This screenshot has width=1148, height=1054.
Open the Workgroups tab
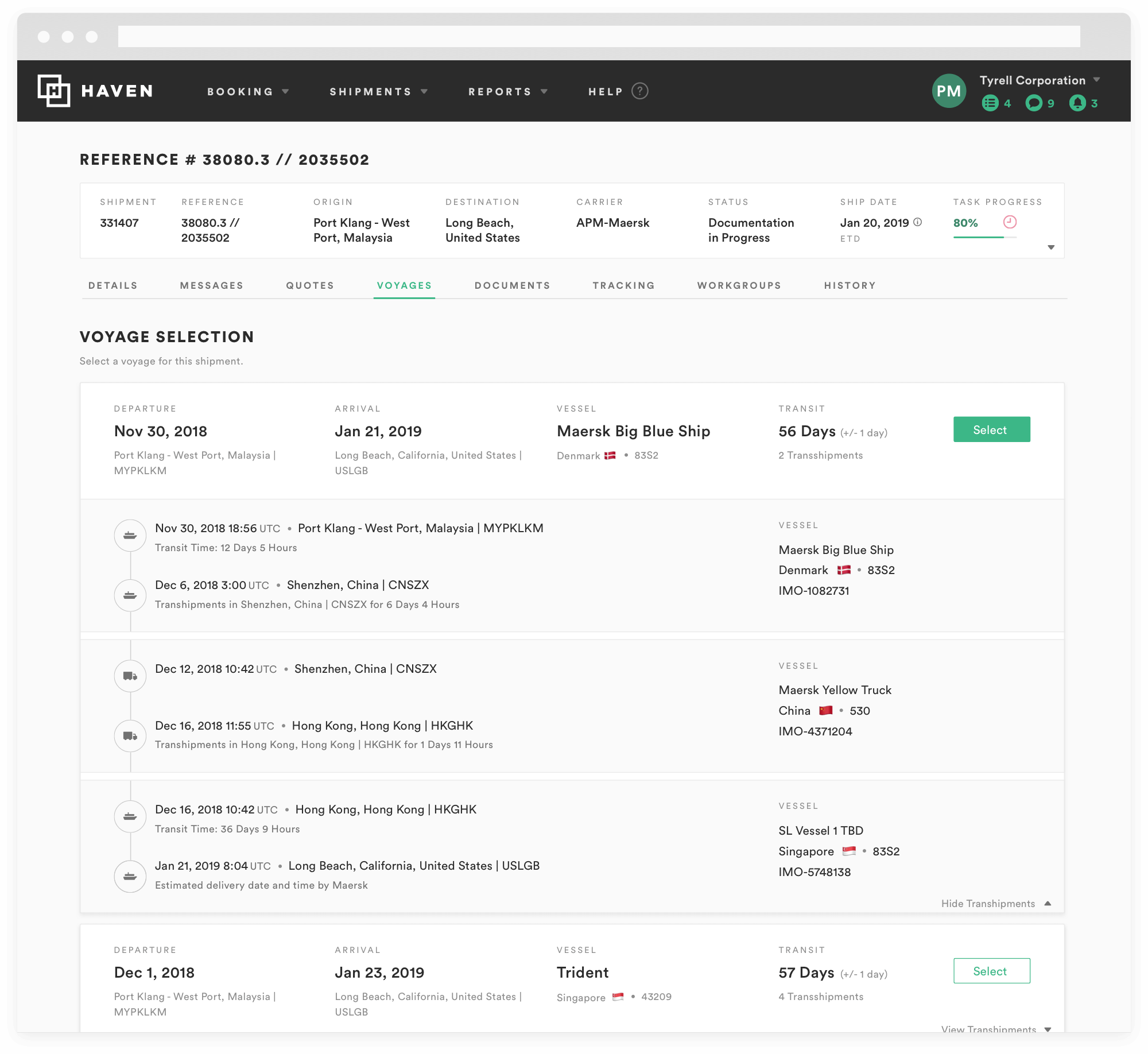pyautogui.click(x=739, y=285)
